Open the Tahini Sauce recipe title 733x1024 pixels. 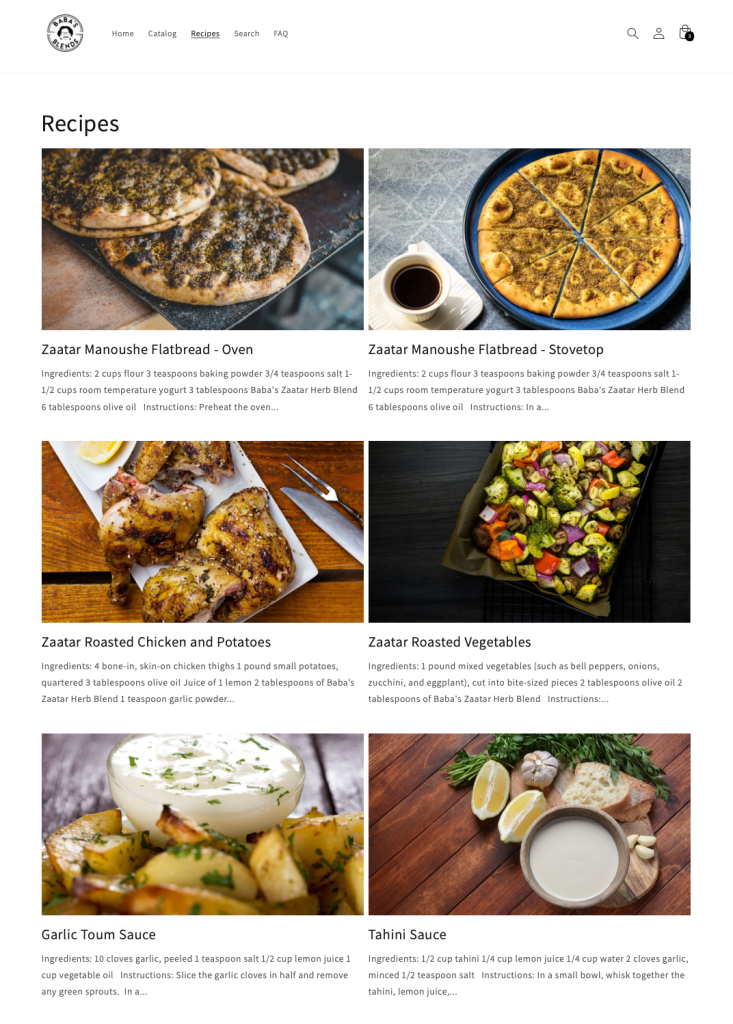[407, 935]
